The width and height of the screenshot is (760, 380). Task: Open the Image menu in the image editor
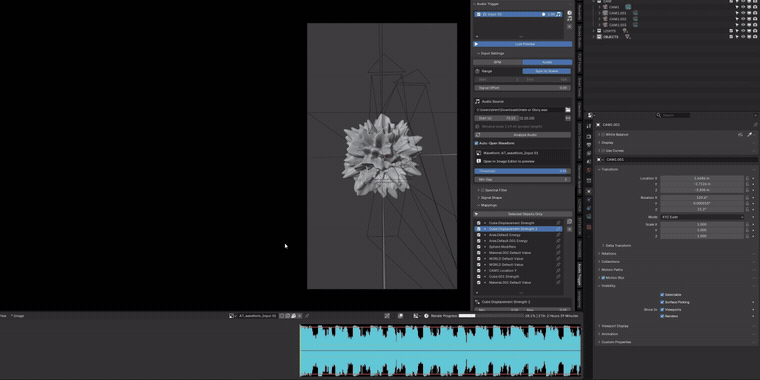point(18,316)
